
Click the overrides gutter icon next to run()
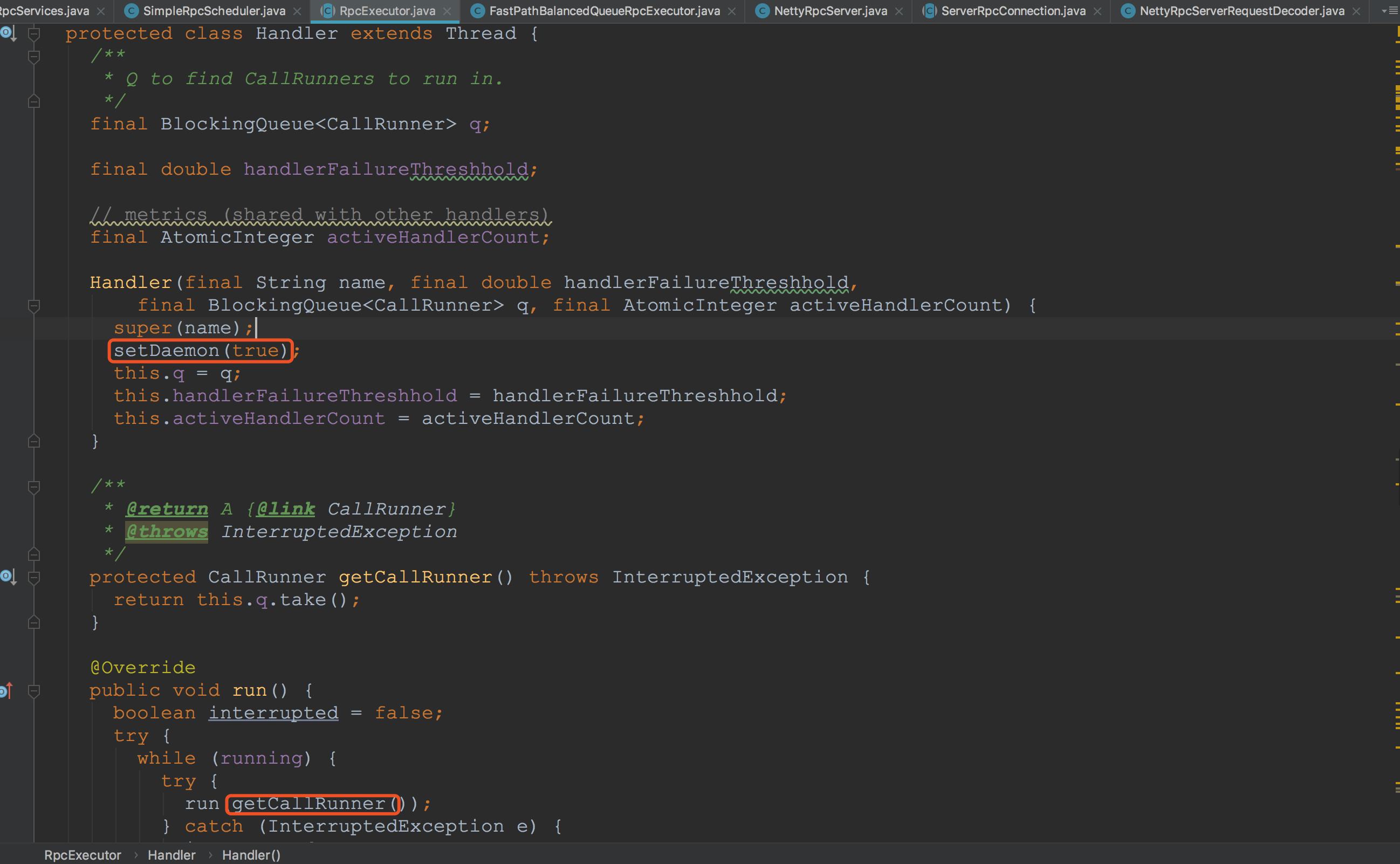[x=7, y=691]
